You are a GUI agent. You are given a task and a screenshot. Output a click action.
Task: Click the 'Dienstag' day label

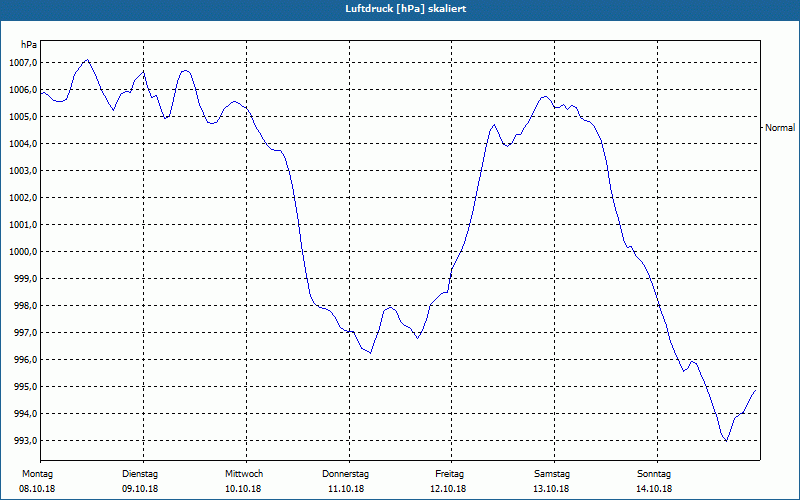point(140,474)
